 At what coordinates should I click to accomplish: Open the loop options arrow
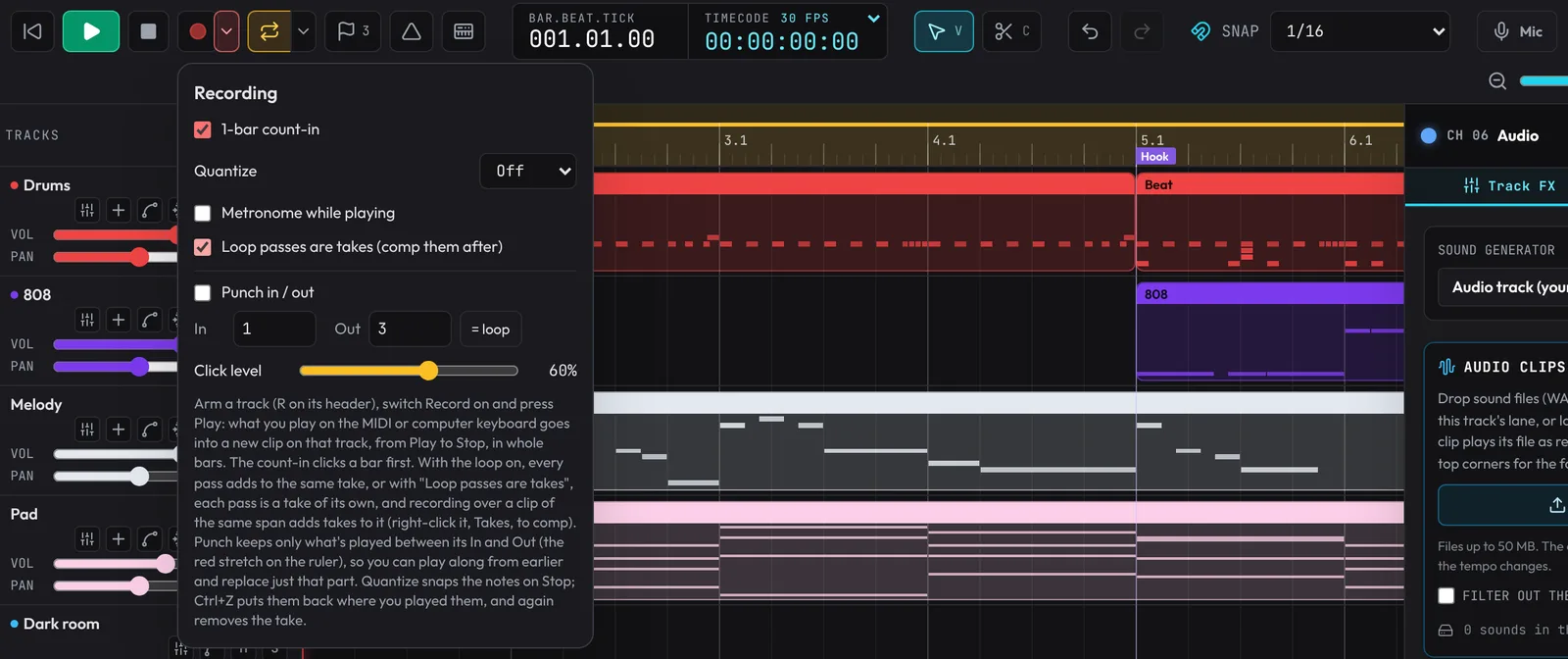303,31
